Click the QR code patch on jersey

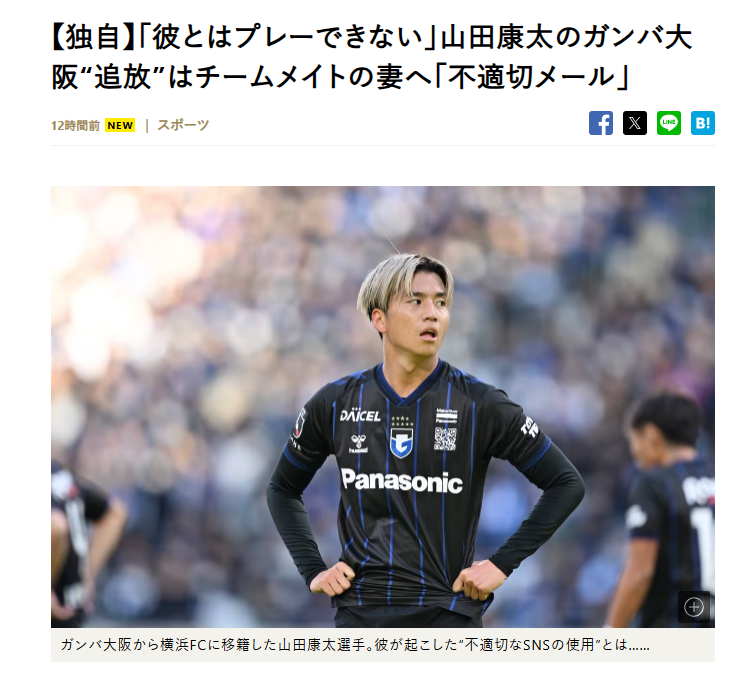pos(445,439)
